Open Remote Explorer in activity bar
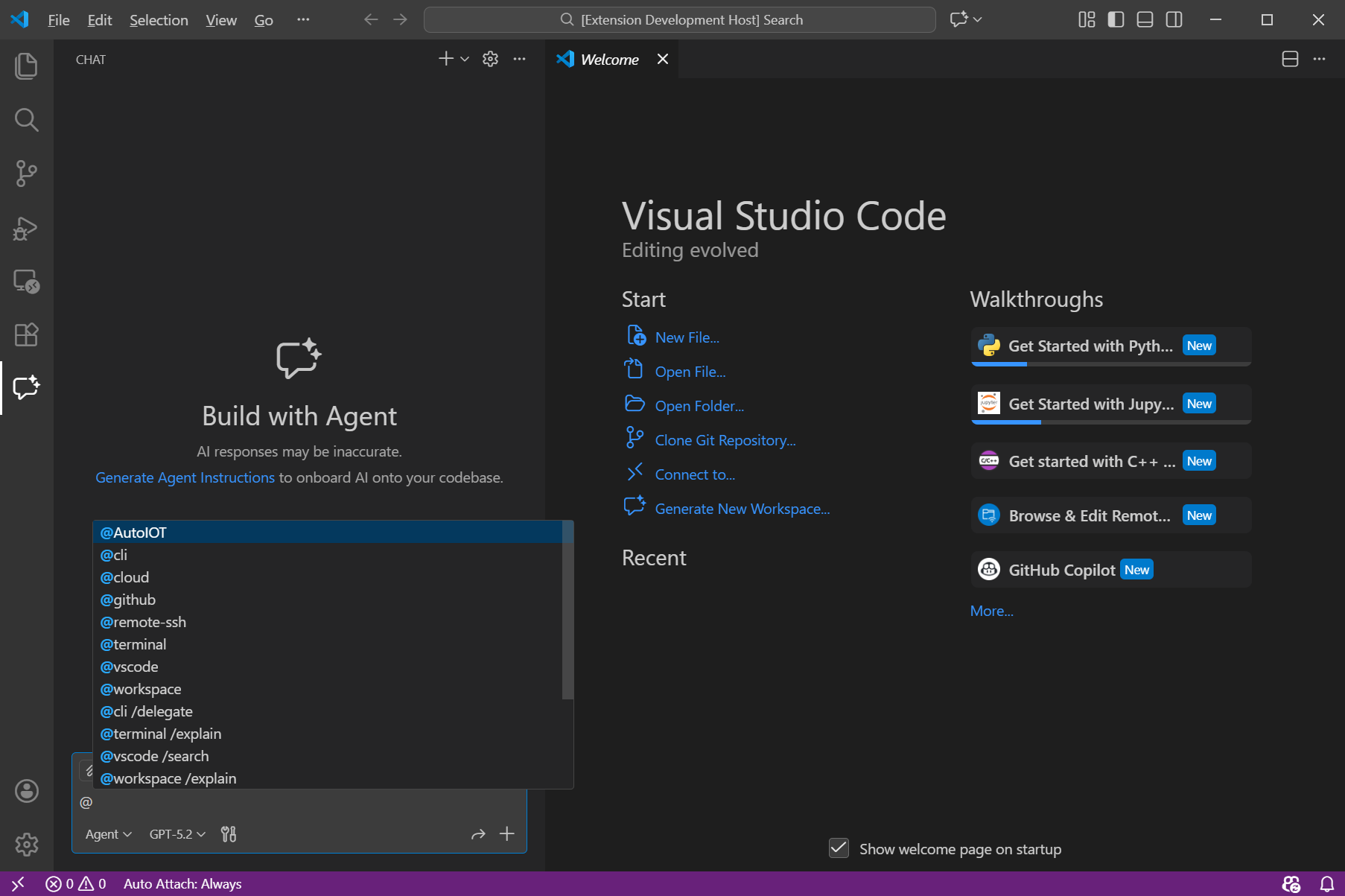This screenshot has width=1345, height=896. click(x=26, y=282)
